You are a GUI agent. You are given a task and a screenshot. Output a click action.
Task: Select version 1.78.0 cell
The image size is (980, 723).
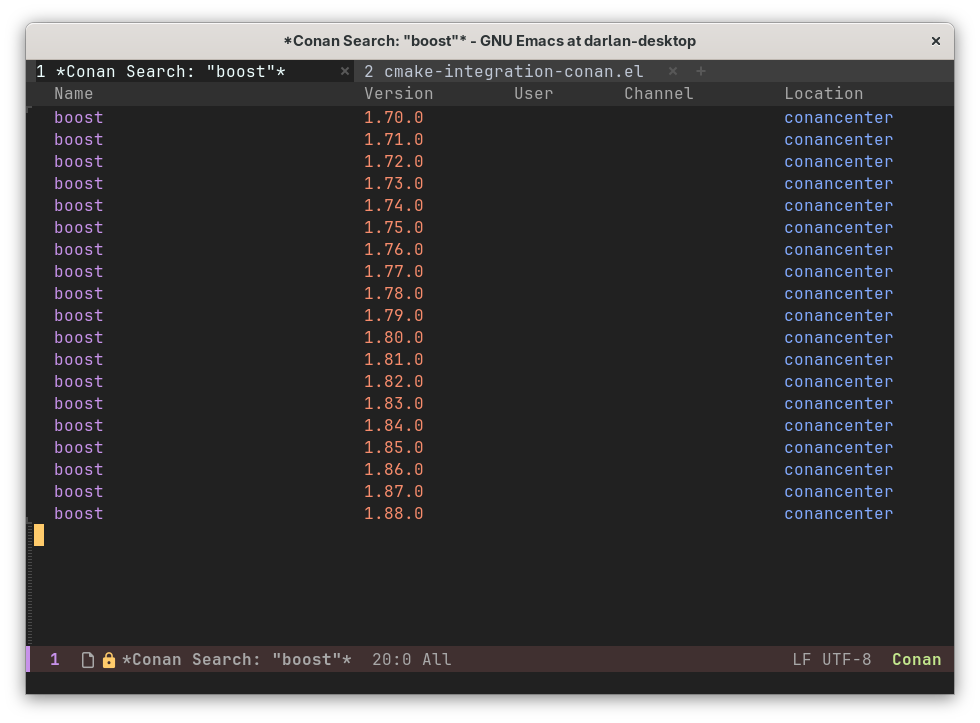(394, 294)
